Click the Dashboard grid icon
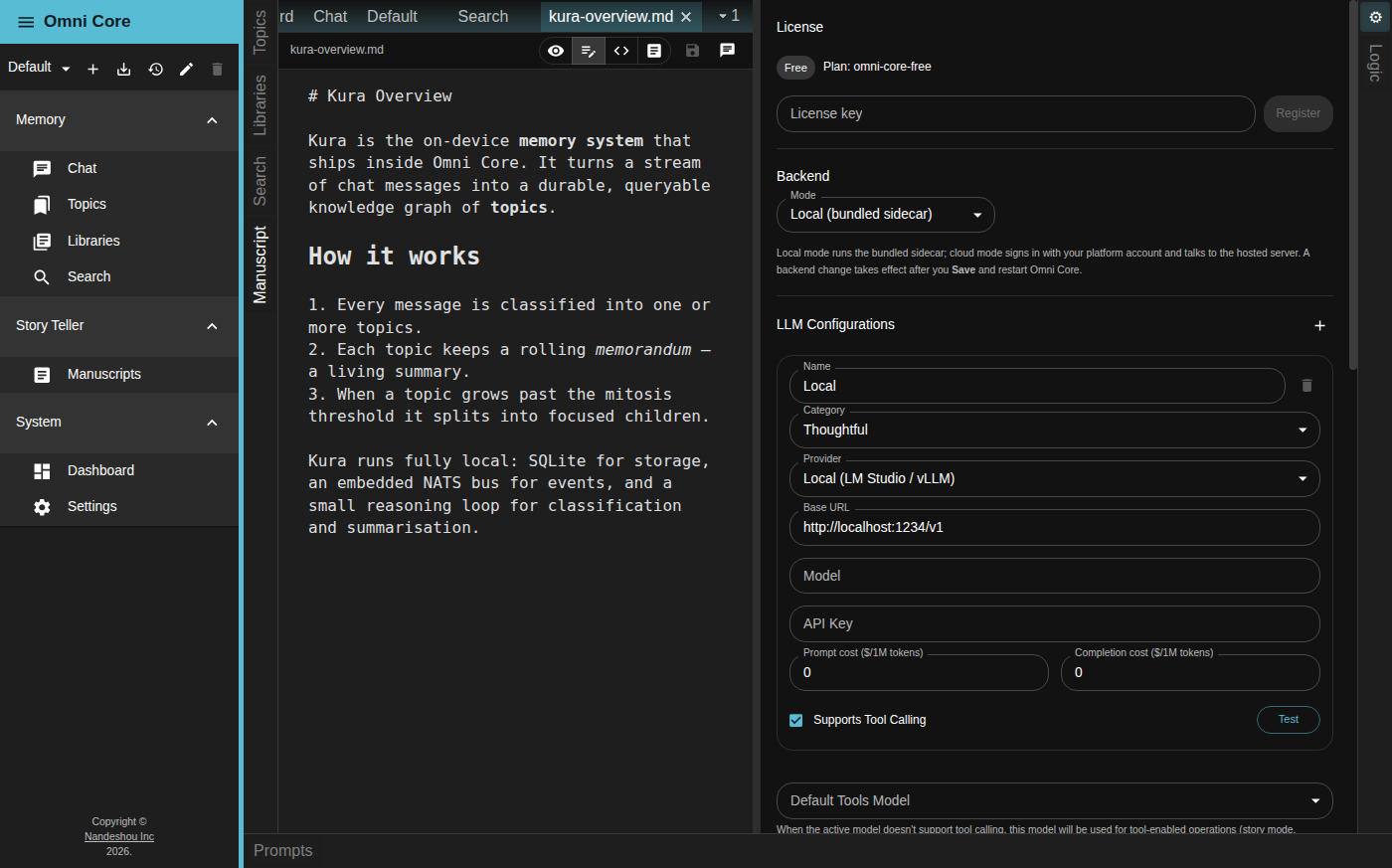Image resolution: width=1392 pixels, height=868 pixels. tap(42, 471)
